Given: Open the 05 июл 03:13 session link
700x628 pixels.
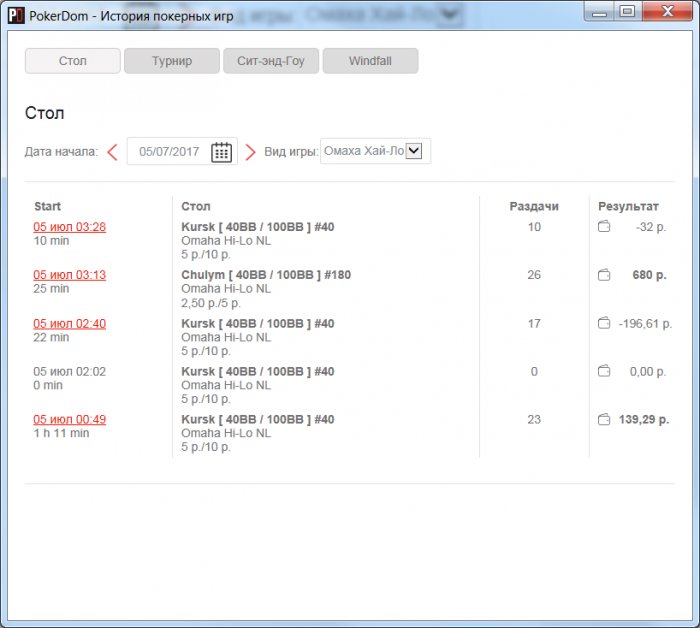Looking at the screenshot, I should click(x=70, y=275).
